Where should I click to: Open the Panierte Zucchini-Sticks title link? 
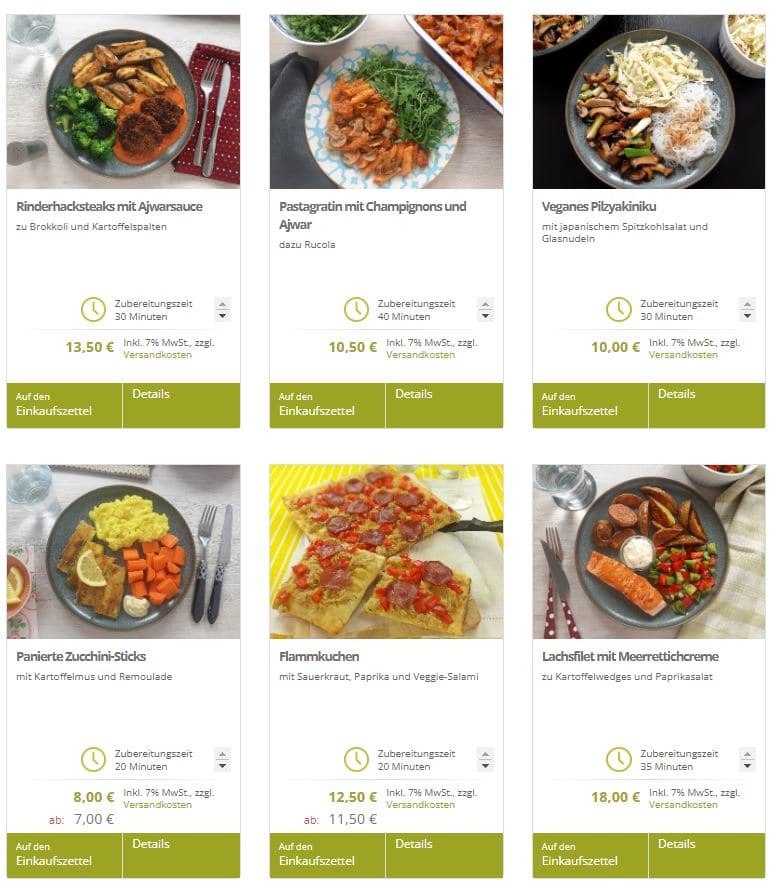click(81, 656)
